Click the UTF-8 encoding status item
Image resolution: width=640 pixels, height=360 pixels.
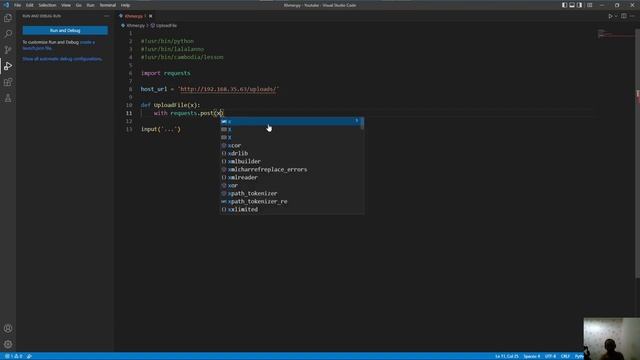(x=550, y=356)
